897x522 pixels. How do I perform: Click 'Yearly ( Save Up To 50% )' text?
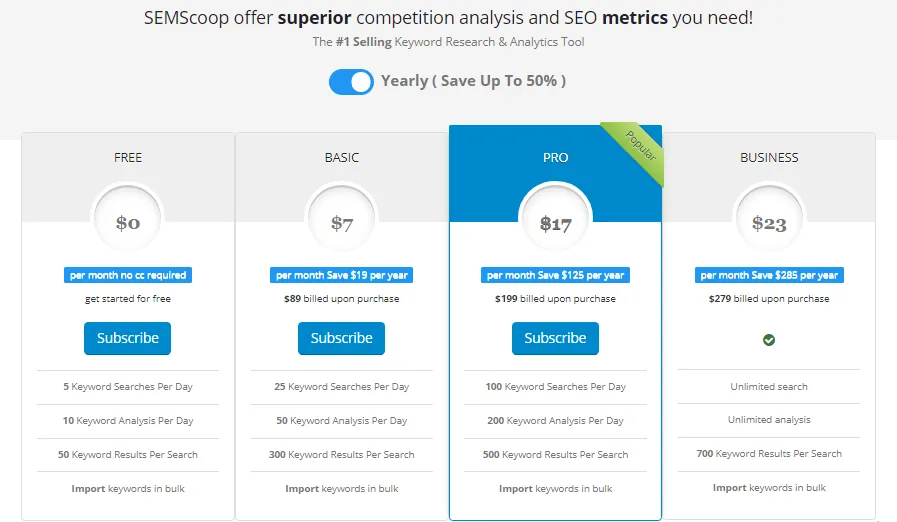point(473,81)
